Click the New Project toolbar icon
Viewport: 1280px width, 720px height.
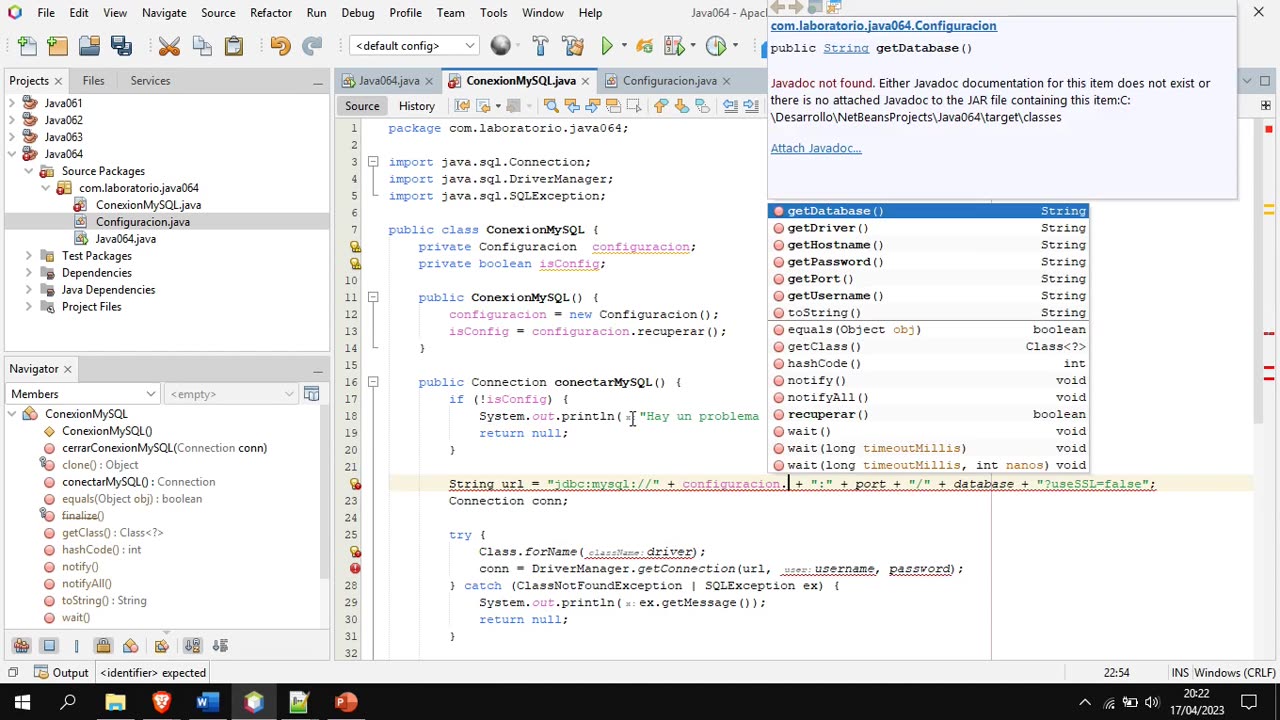point(58,46)
